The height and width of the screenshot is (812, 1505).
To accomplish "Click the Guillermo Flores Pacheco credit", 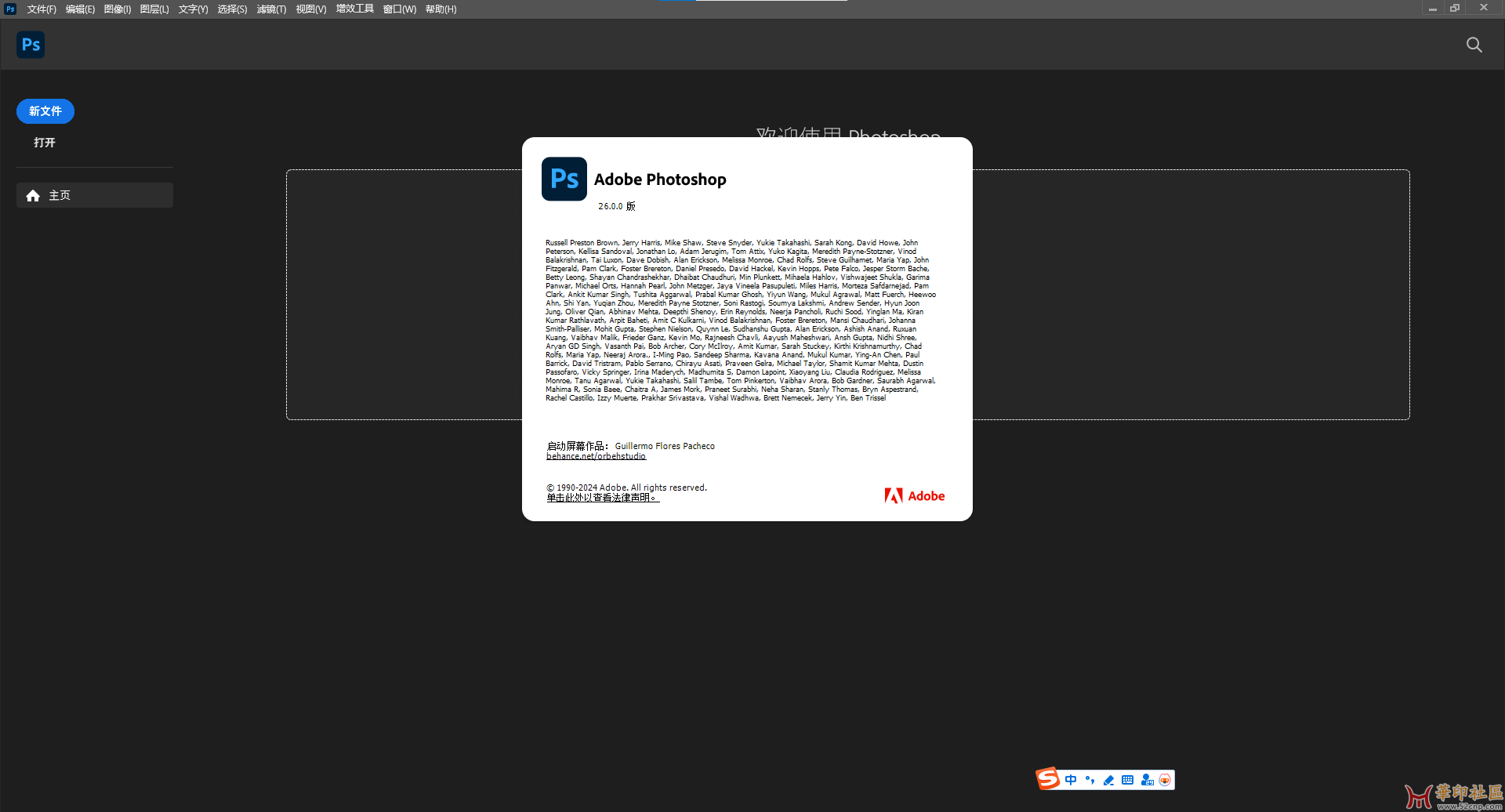I will [665, 446].
